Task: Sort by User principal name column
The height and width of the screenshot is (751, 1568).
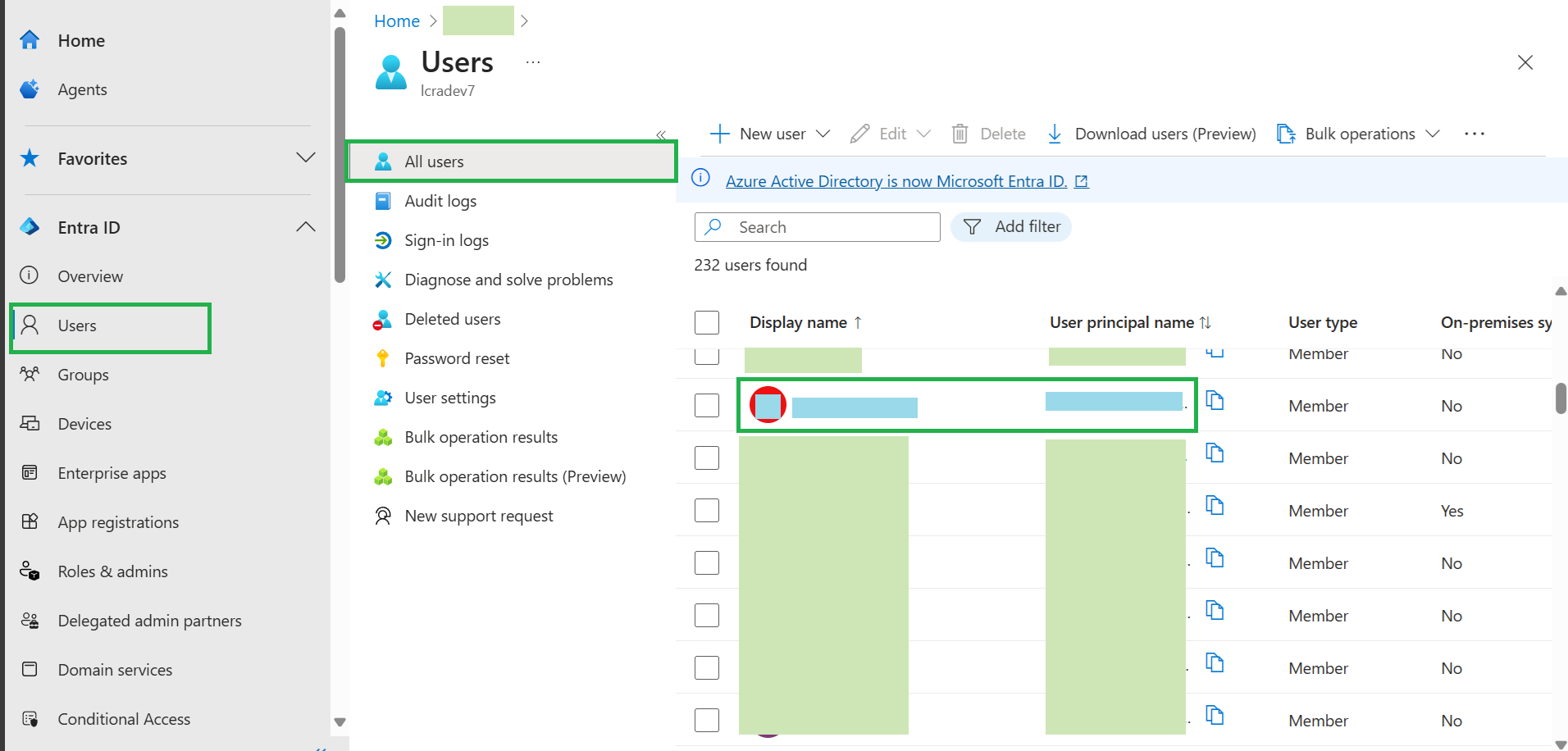Action: click(x=1130, y=322)
